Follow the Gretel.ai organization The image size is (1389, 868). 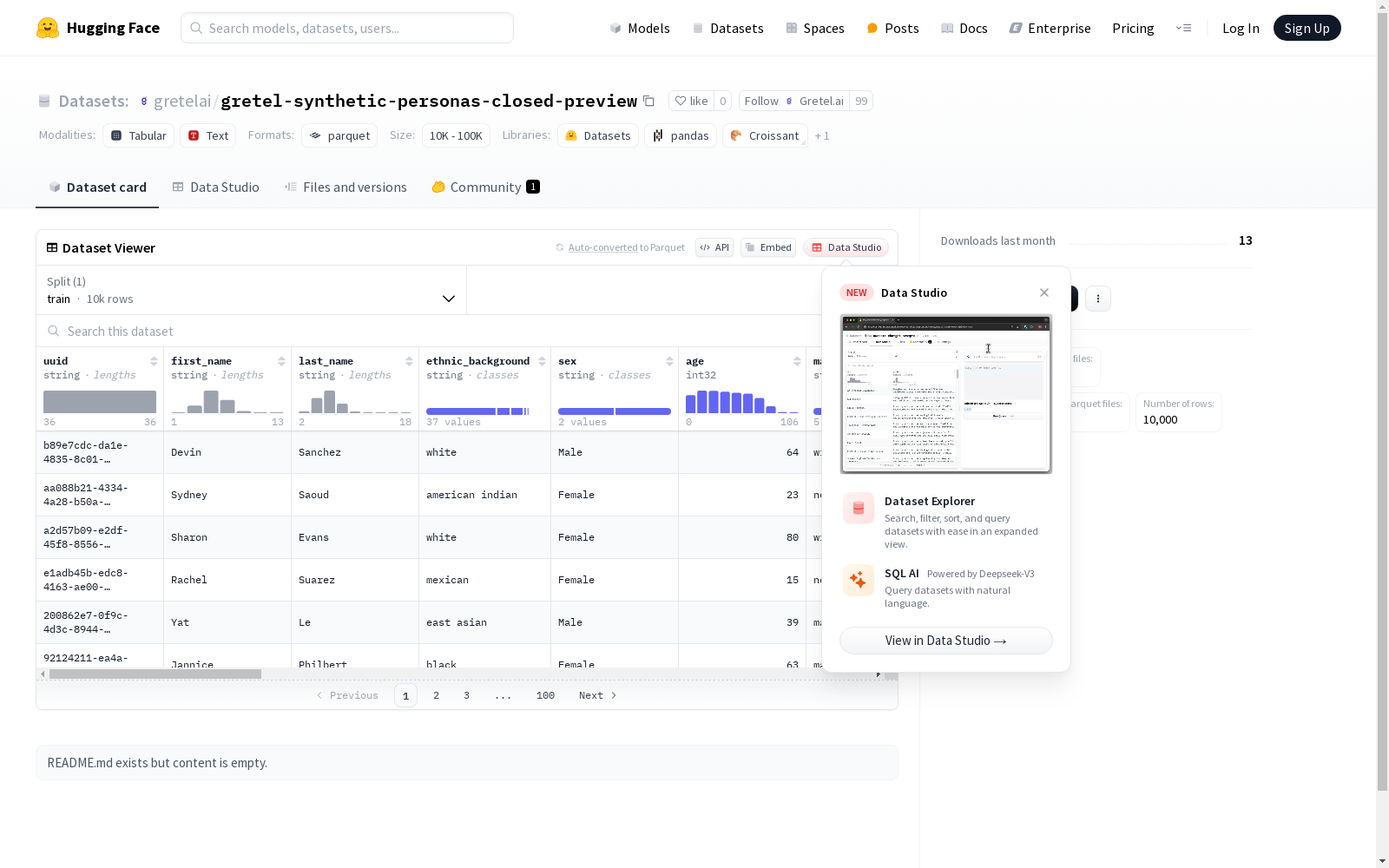794,101
